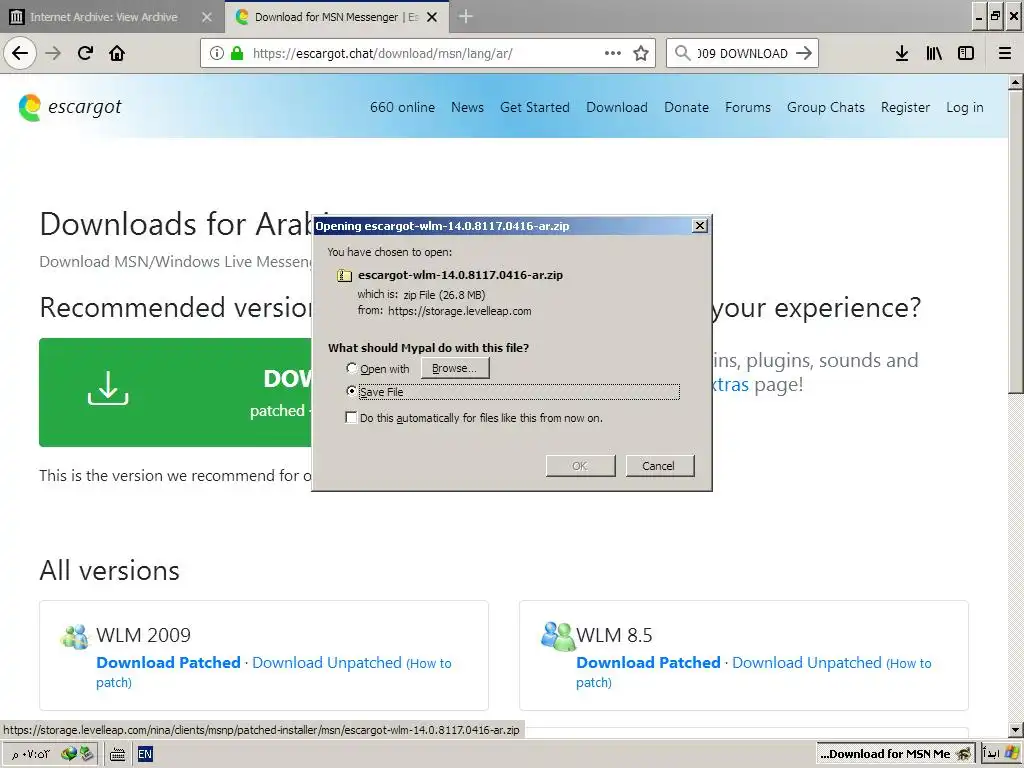Click the All versions heading

click(109, 570)
